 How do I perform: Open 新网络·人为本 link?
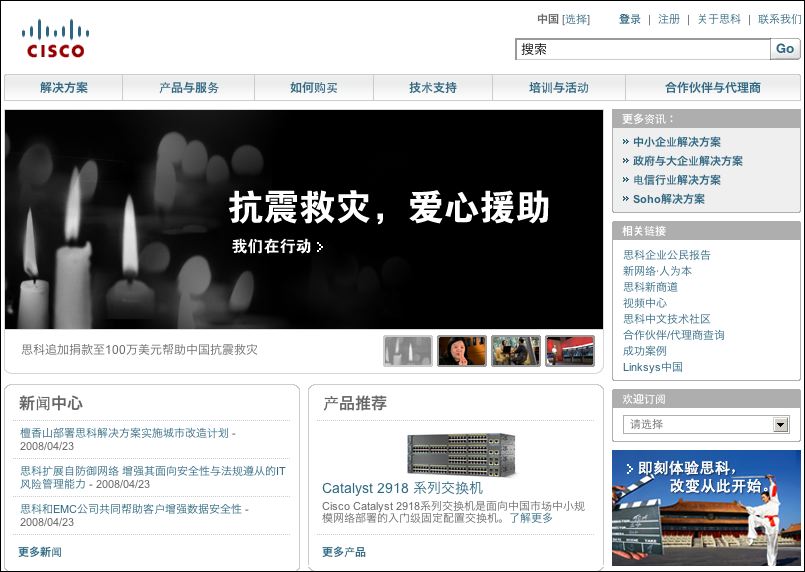pos(657,271)
